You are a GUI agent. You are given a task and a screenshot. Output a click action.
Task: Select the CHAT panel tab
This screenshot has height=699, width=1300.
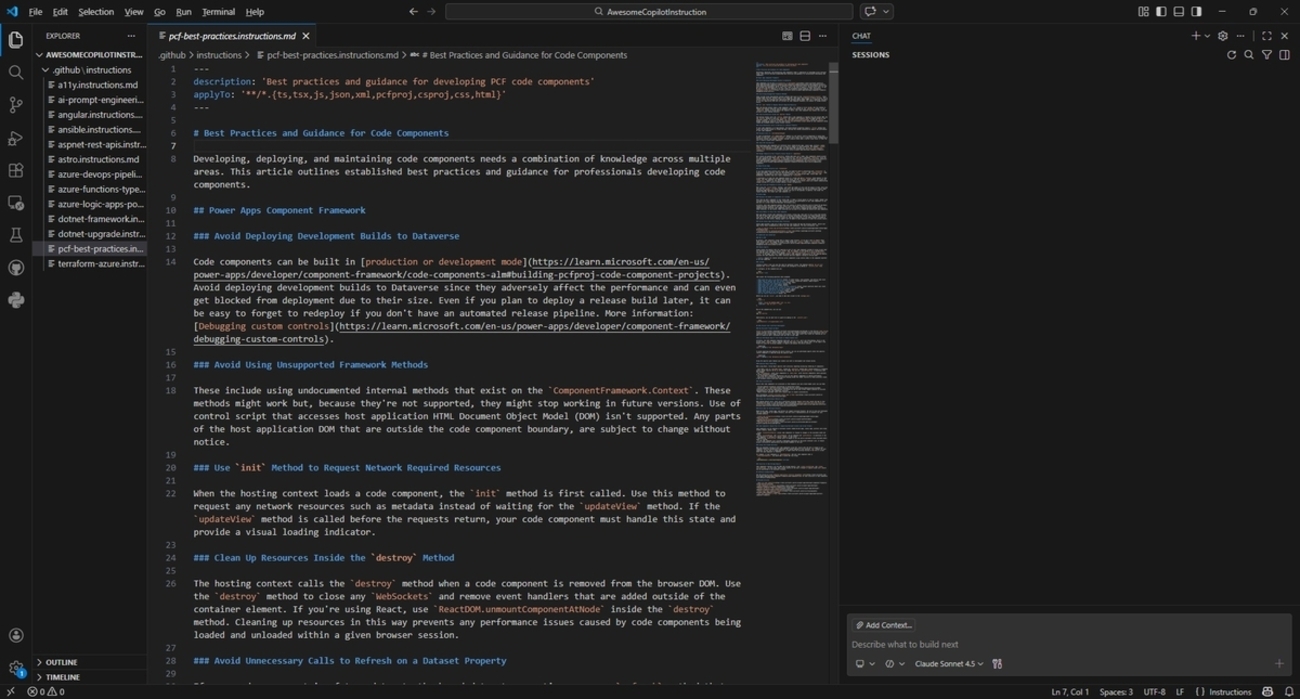[861, 36]
